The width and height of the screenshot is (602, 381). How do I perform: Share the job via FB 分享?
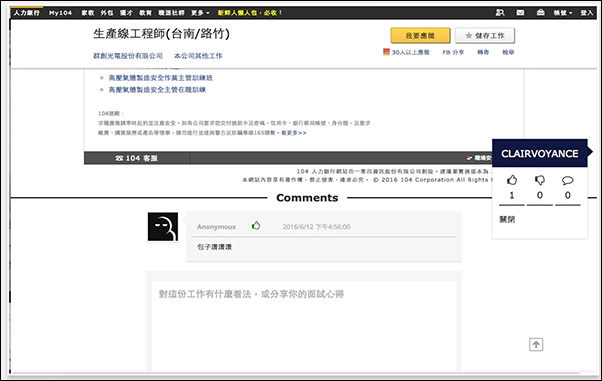[453, 52]
